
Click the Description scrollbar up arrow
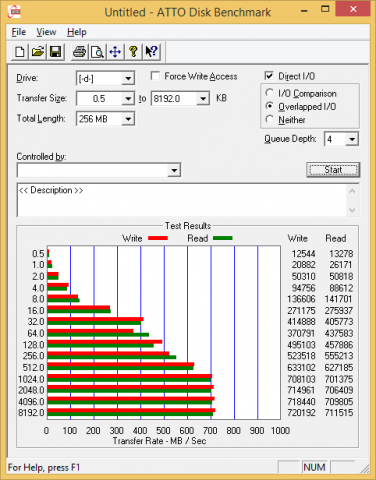(352, 191)
